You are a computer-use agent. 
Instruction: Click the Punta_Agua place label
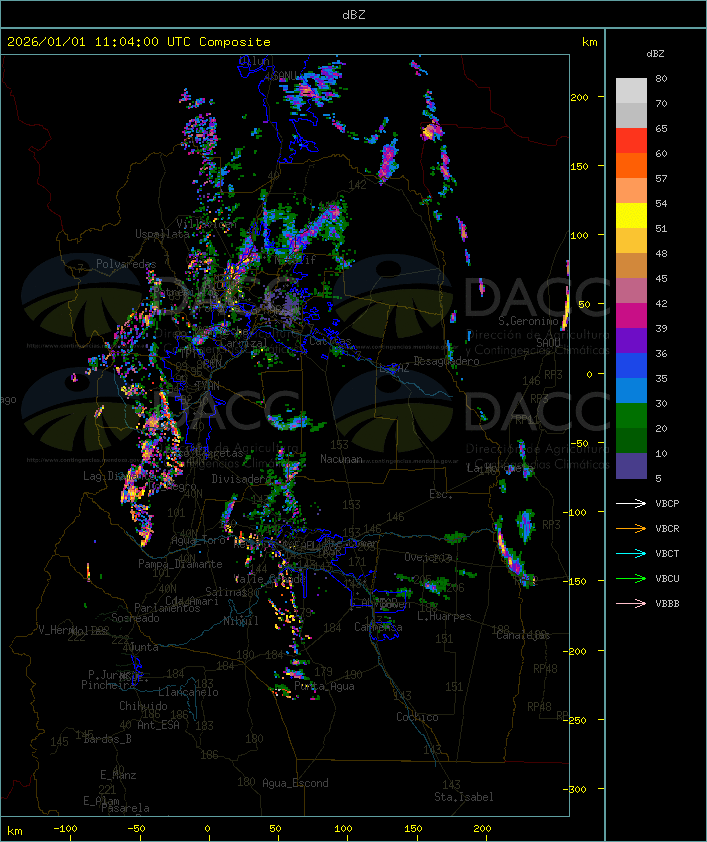[324, 686]
